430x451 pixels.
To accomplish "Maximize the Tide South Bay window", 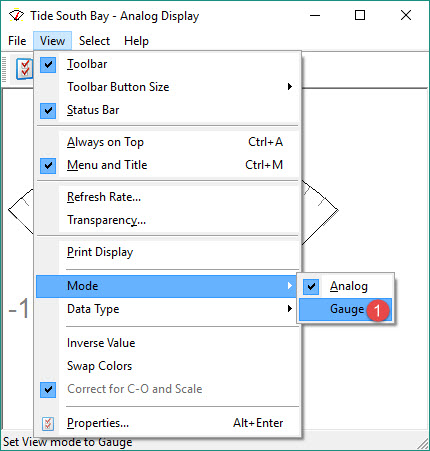I will pyautogui.click(x=360, y=15).
